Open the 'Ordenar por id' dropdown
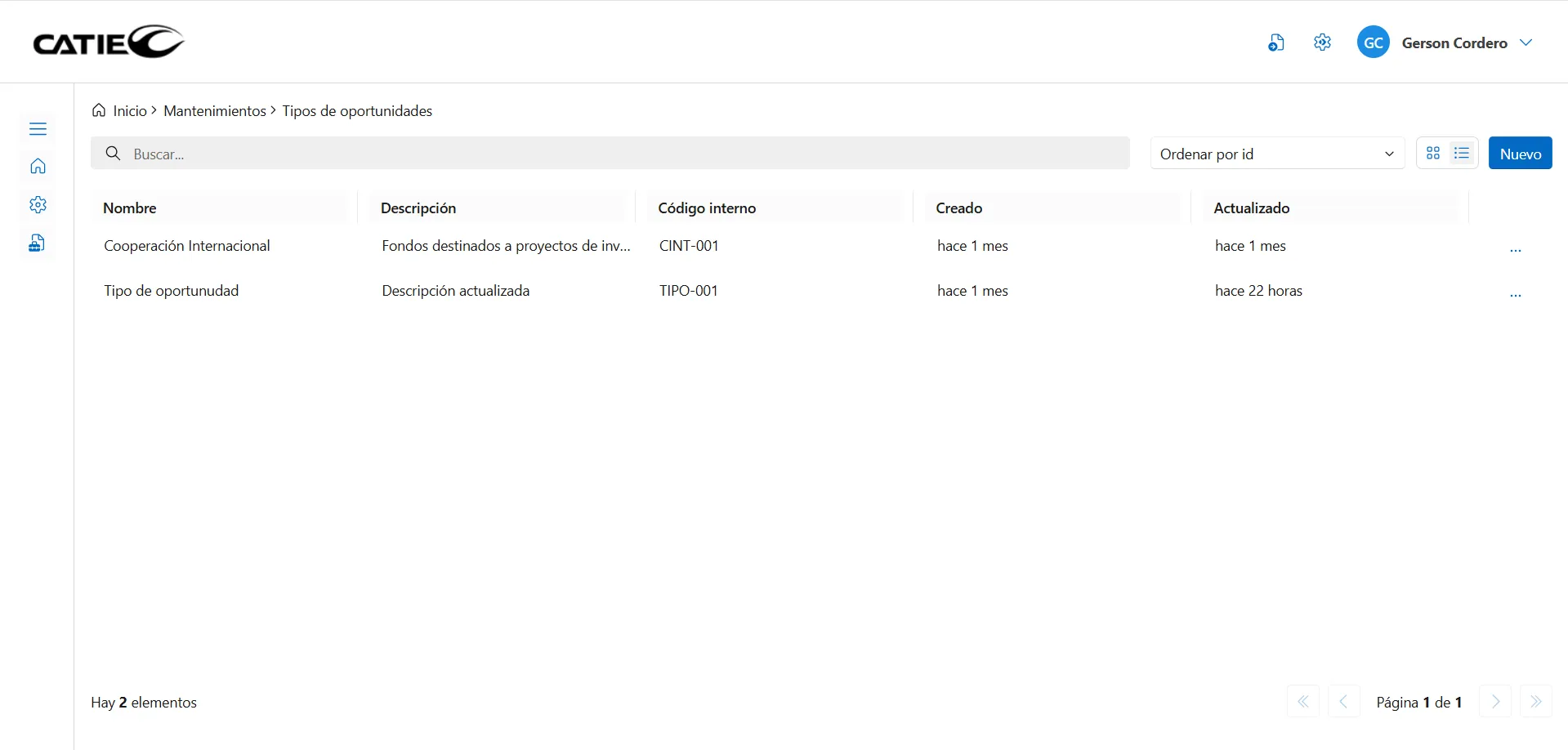The image size is (1568, 750). coord(1276,154)
